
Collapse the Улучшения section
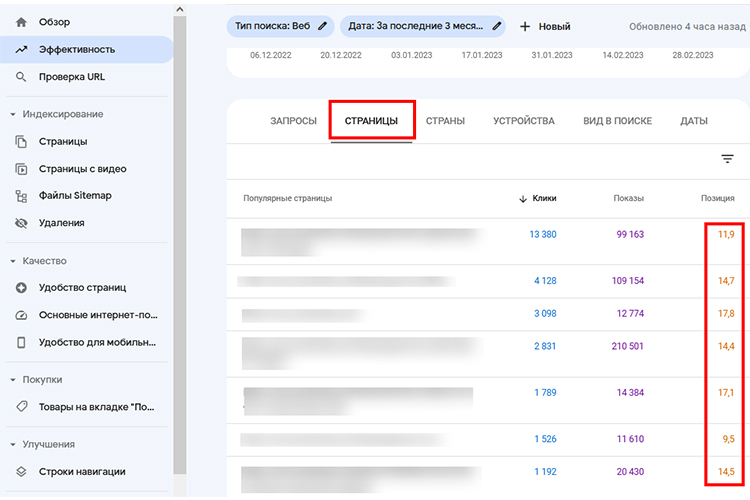click(11, 444)
